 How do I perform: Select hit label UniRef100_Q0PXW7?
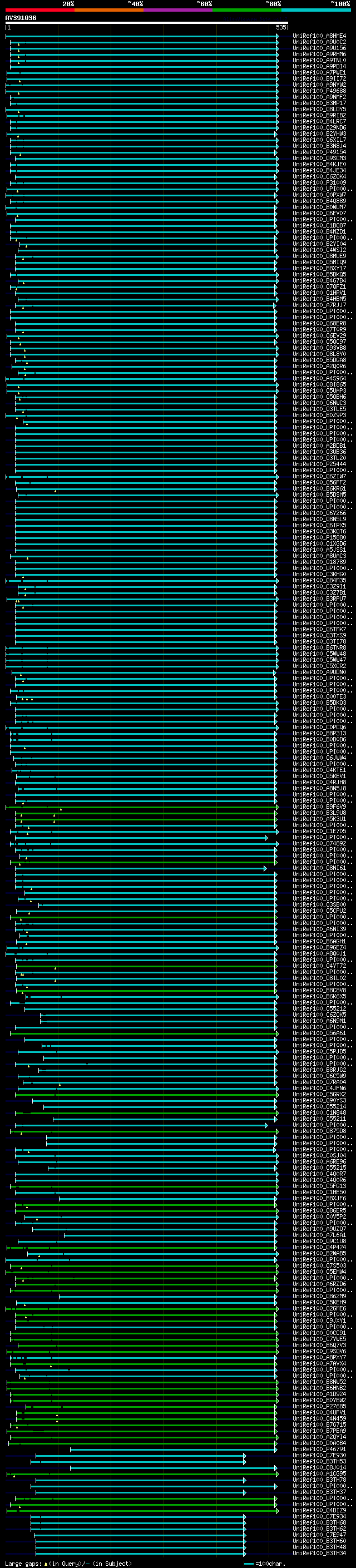coord(319,195)
